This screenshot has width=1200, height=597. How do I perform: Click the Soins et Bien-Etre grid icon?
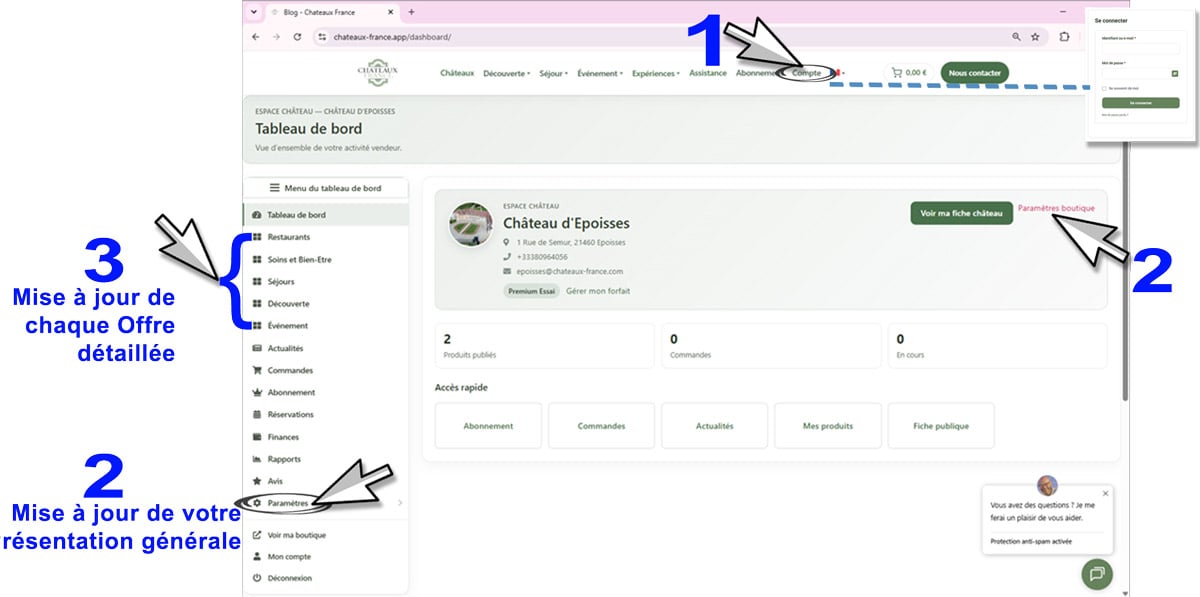pos(257,260)
